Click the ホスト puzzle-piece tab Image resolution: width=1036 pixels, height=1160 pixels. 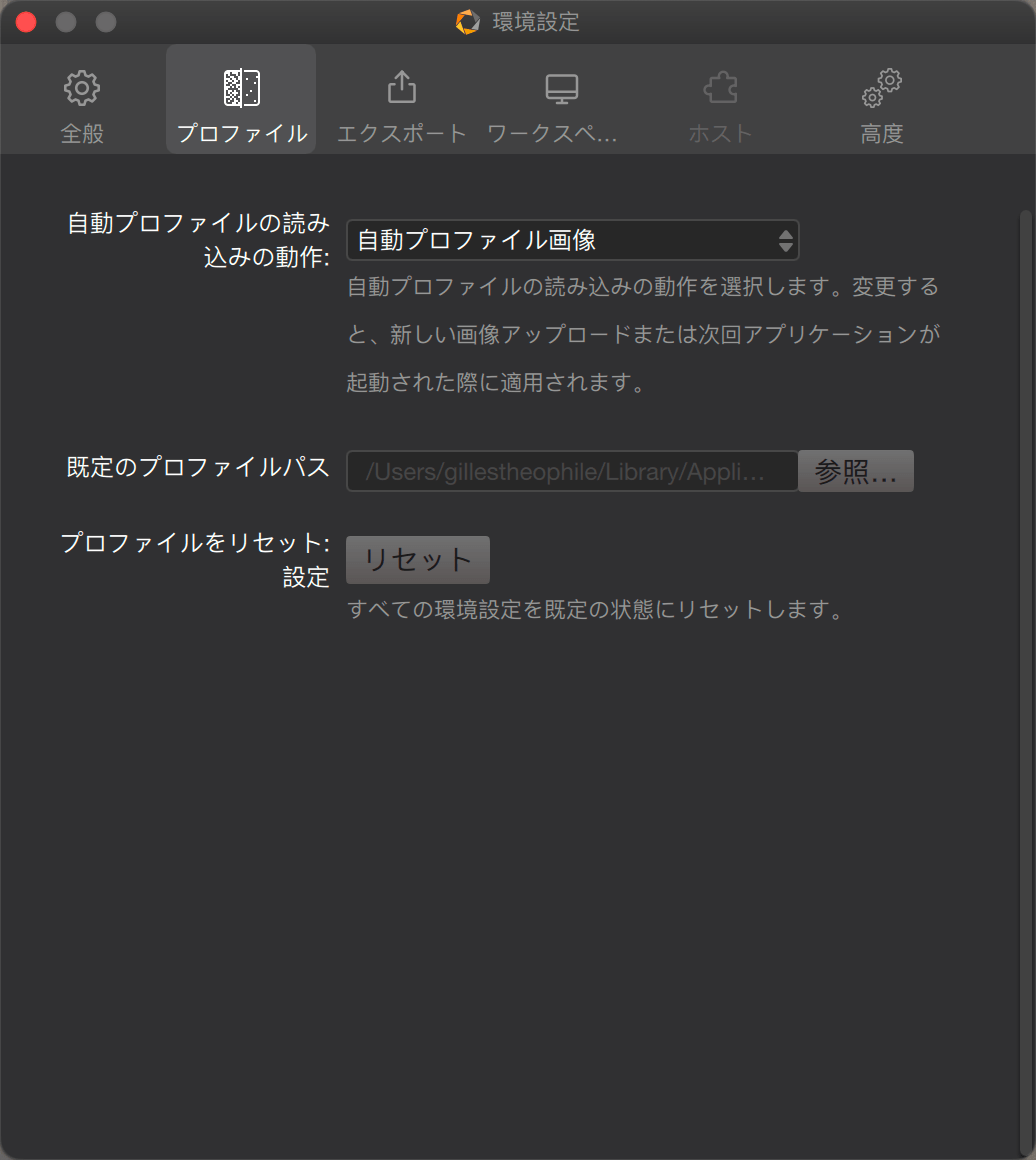coord(720,105)
